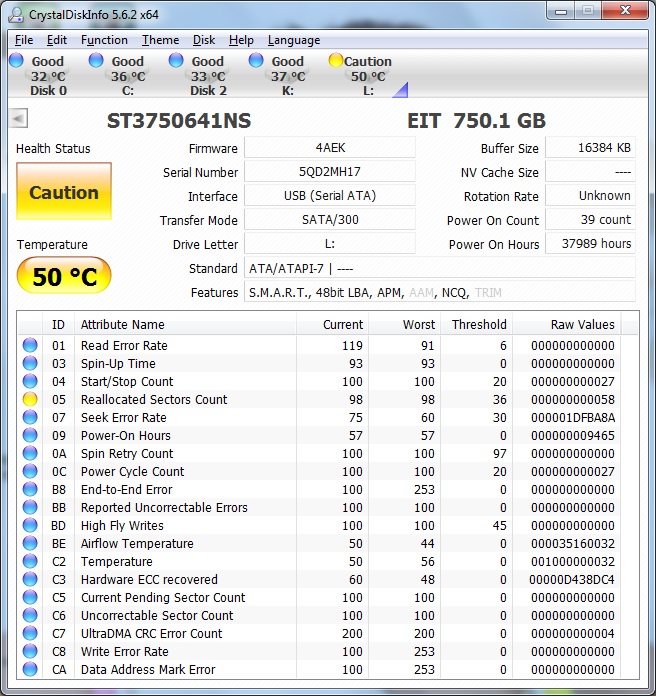Click blue status dot for Uncorrectable Sector Count
The height and width of the screenshot is (697, 656).
pos(30,615)
